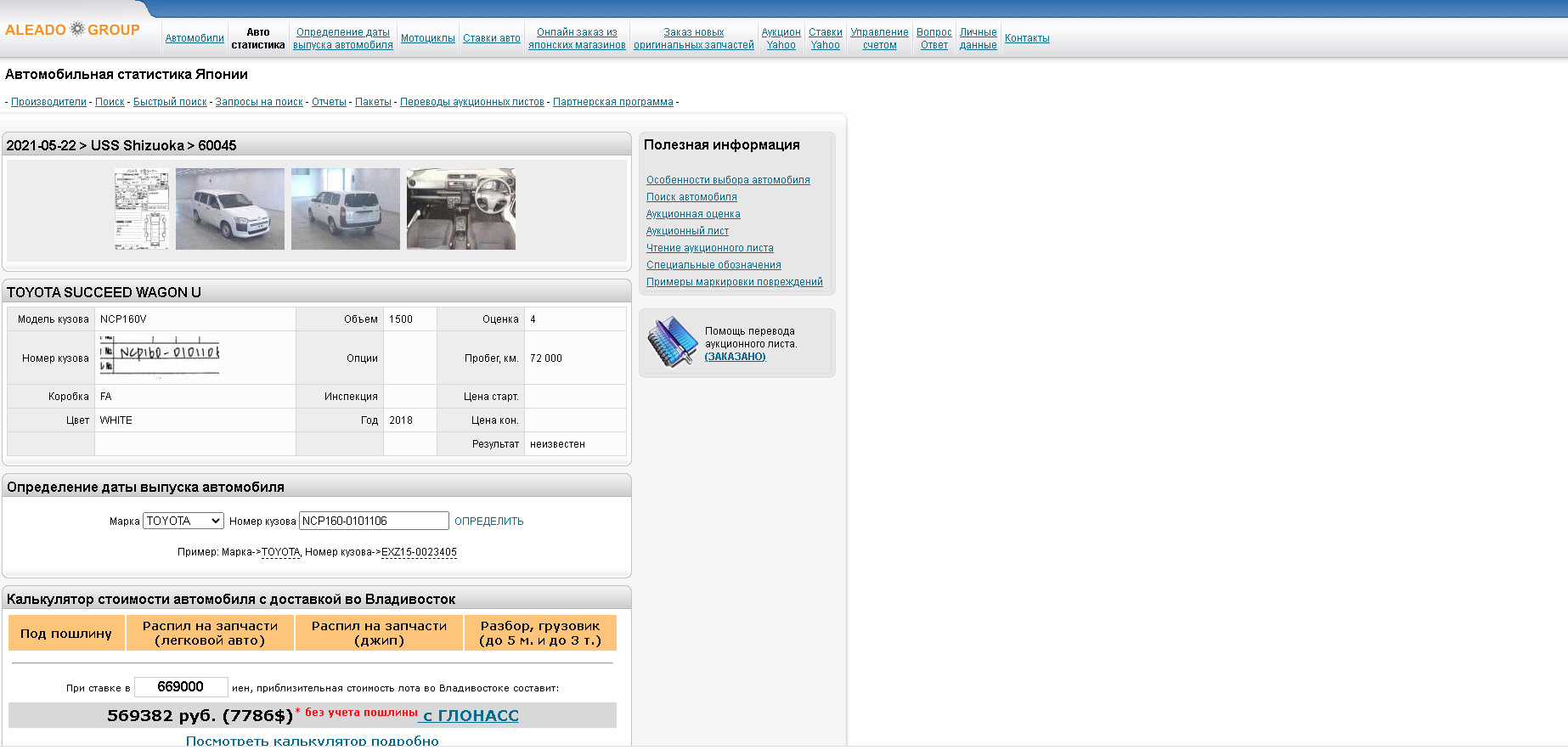Click the result value неизвестен
Screen dimensions: 1568x750
coord(557,444)
